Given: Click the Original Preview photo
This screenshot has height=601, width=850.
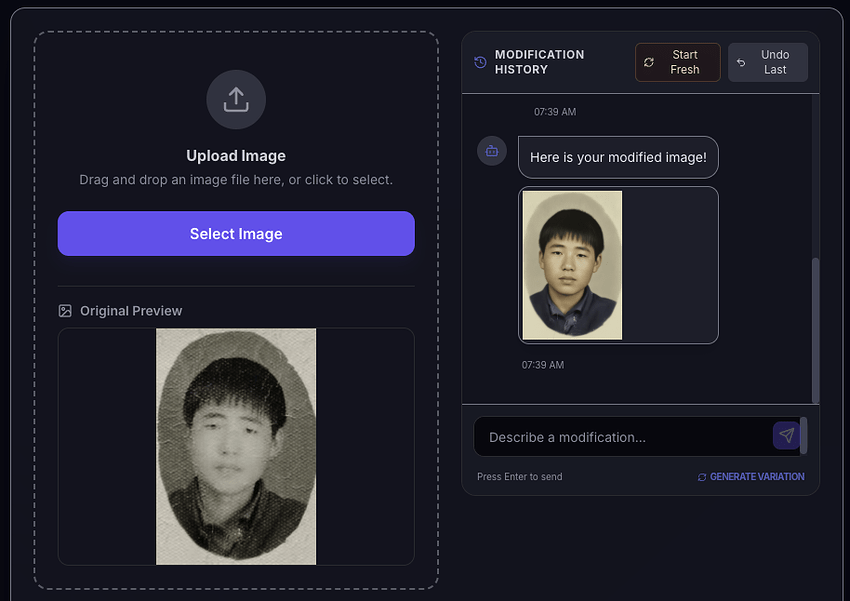Looking at the screenshot, I should click(236, 447).
